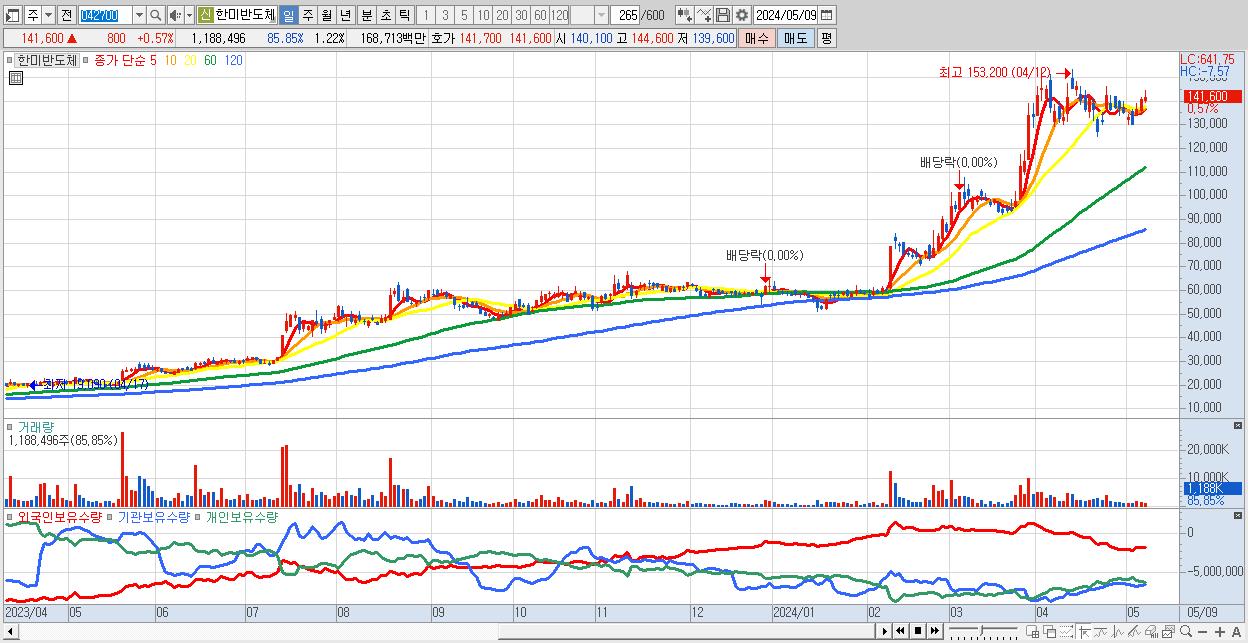Viewport: 1248px width, 643px height.
Task: Click the line-check chart tool icon
Action: (x=706, y=15)
